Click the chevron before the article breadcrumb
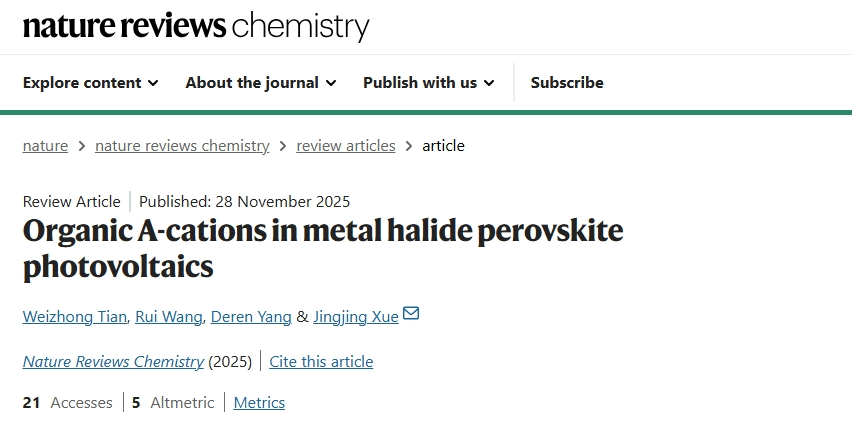852x439 pixels. tap(409, 146)
